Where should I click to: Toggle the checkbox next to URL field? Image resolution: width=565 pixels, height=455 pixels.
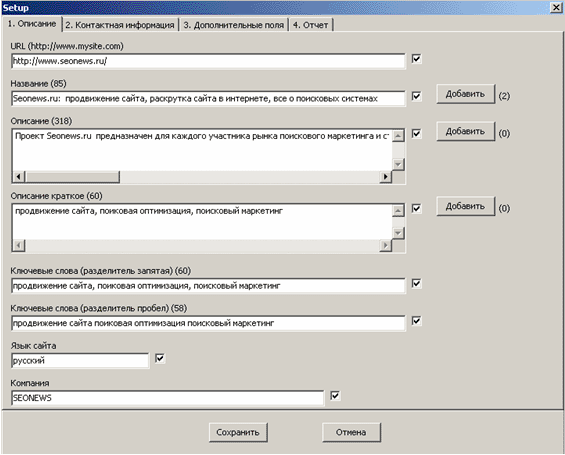pyautogui.click(x=417, y=59)
